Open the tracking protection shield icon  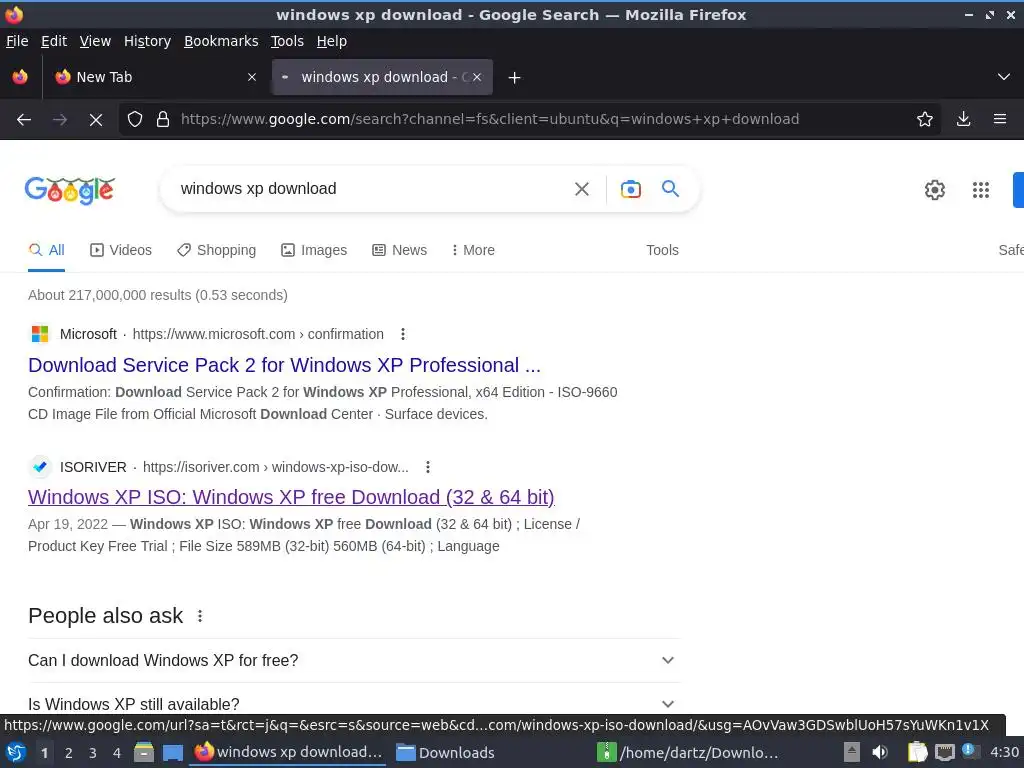[135, 120]
